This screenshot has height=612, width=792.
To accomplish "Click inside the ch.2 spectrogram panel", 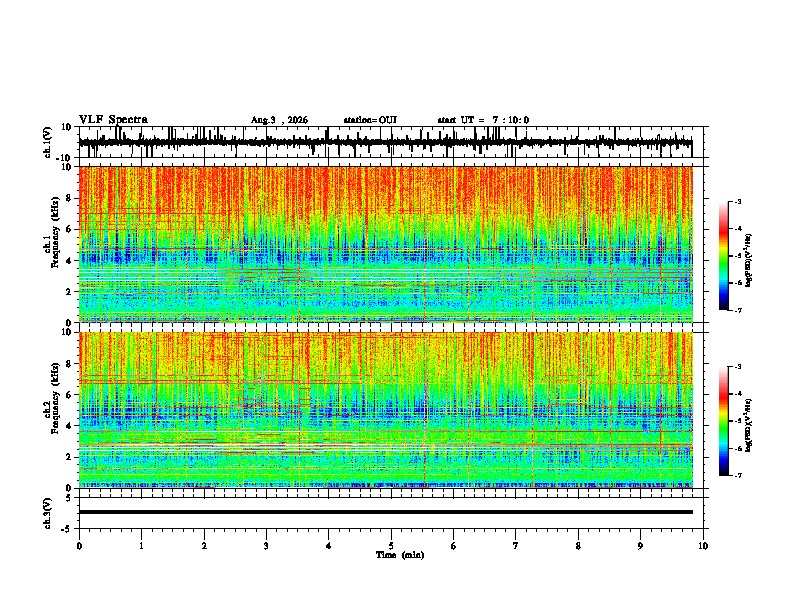I will [x=385, y=410].
